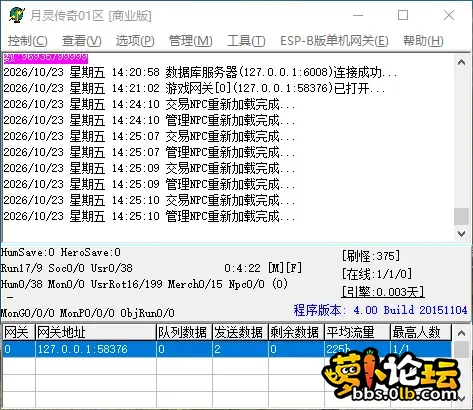Click log panel scroll down arrow
Image resolution: width=473 pixels, height=410 pixels.
pyautogui.click(x=462, y=234)
